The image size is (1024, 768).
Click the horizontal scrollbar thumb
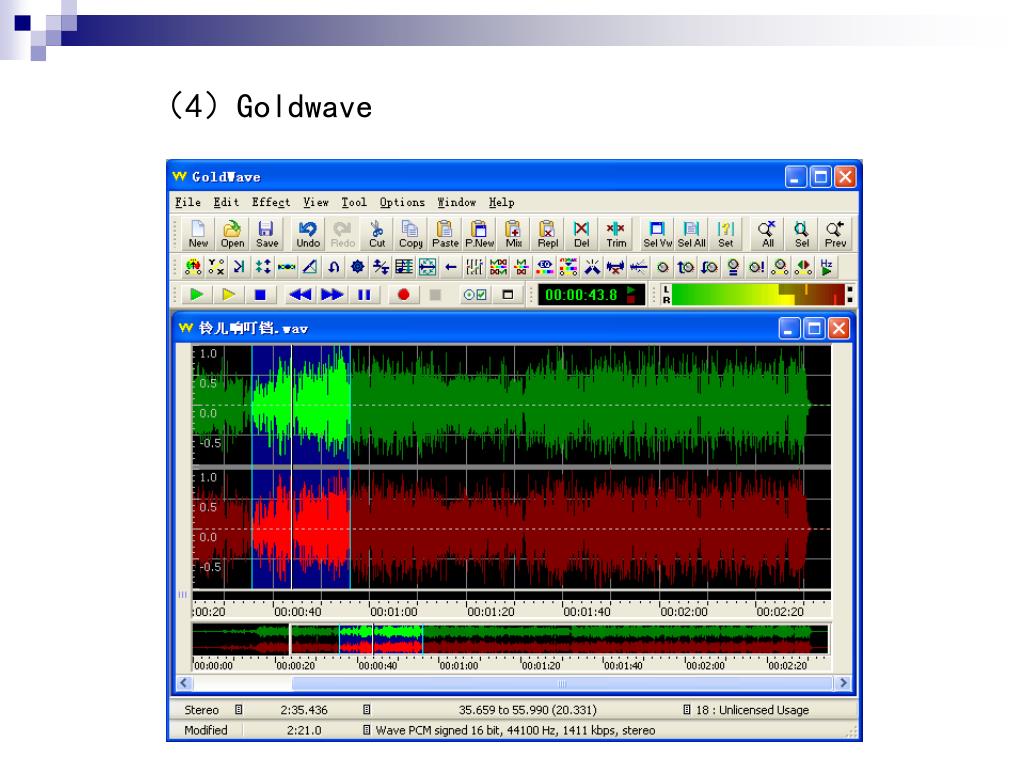click(x=562, y=683)
